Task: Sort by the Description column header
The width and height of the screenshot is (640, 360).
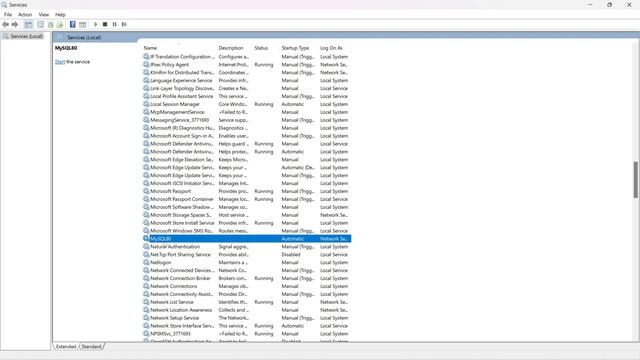Action: click(x=231, y=48)
